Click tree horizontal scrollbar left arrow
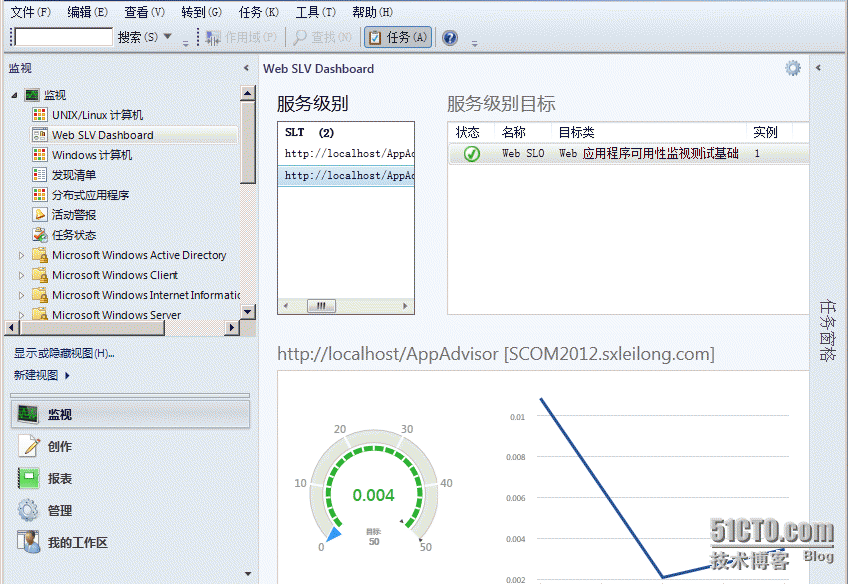 (x=11, y=327)
